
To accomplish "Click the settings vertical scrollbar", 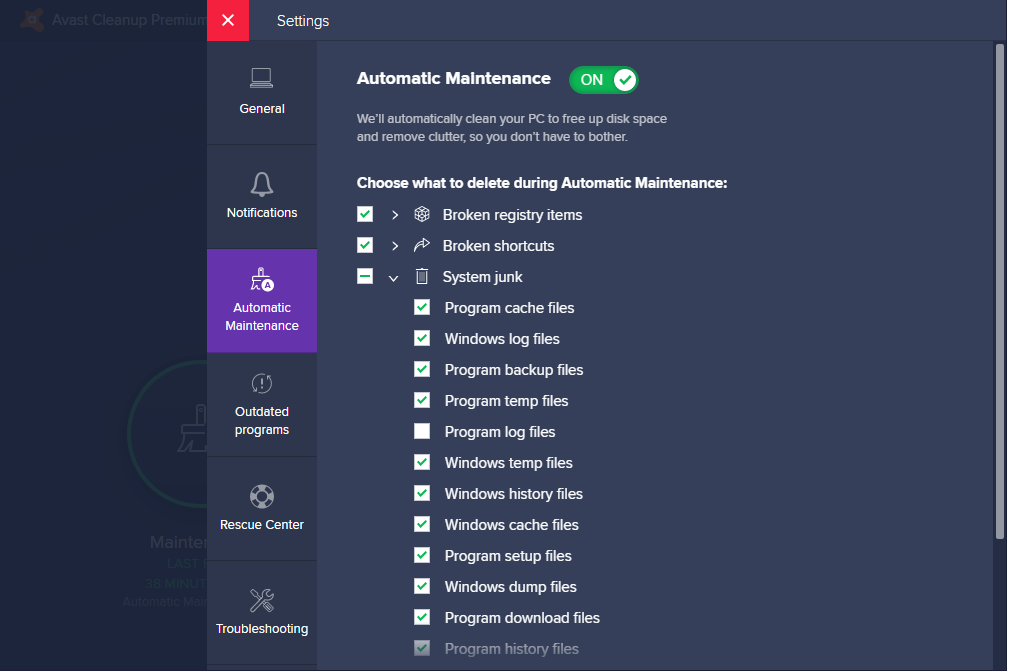I will pyautogui.click(x=999, y=291).
